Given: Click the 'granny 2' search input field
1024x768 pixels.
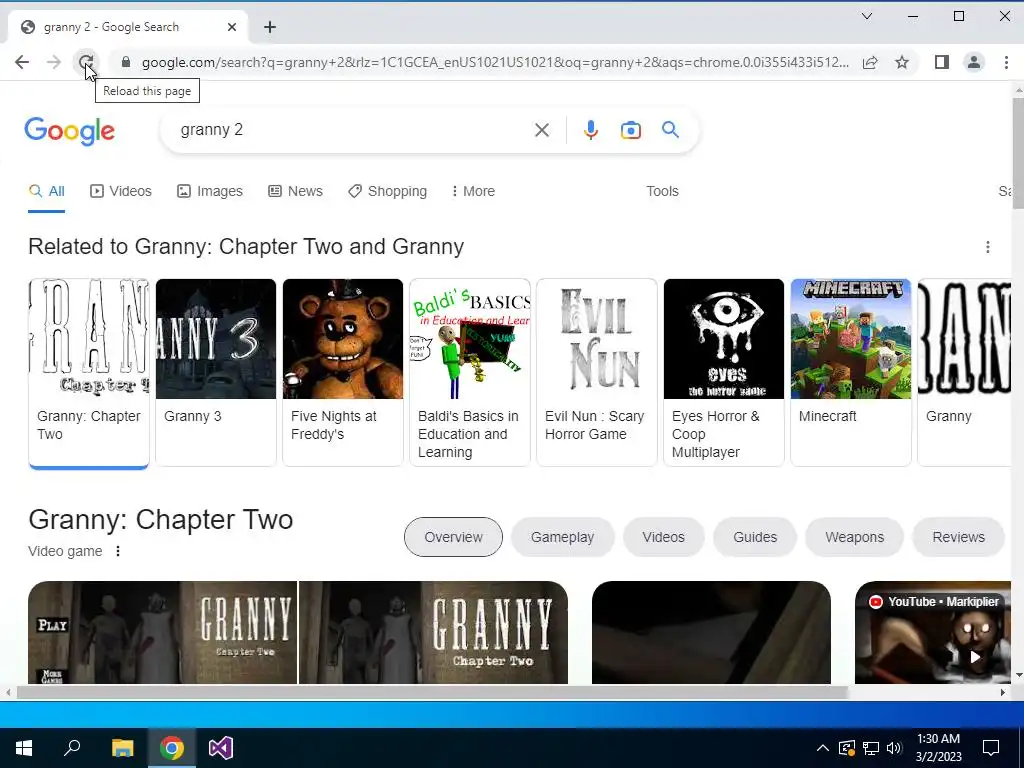Looking at the screenshot, I should 353,130.
